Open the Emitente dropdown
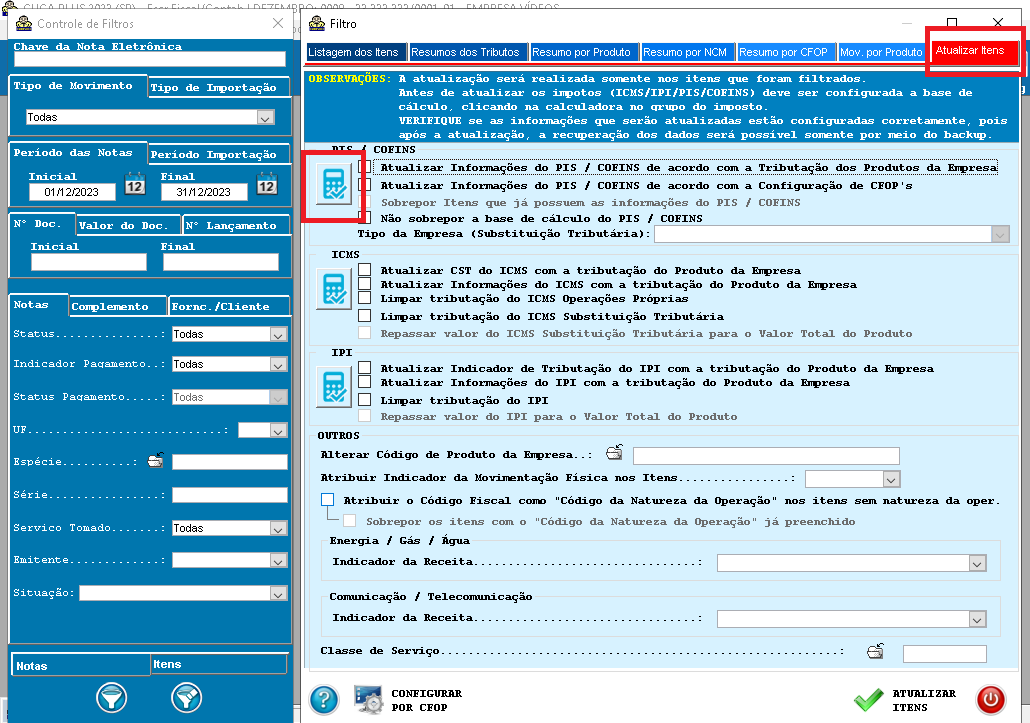 (279, 560)
